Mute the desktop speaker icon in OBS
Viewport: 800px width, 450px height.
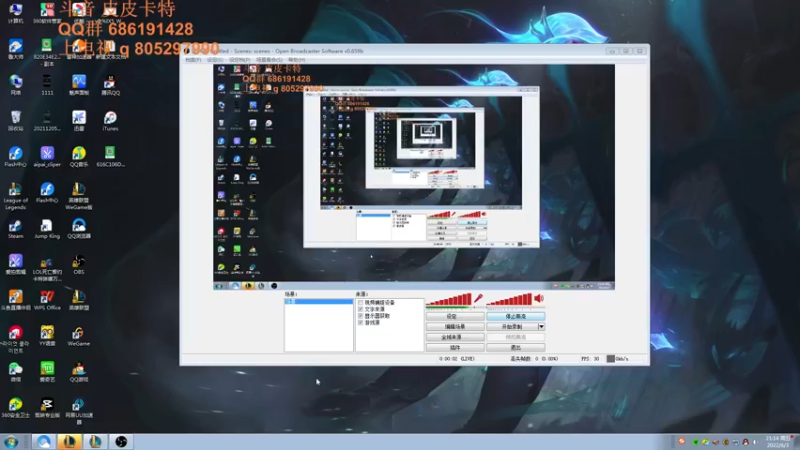click(x=539, y=298)
